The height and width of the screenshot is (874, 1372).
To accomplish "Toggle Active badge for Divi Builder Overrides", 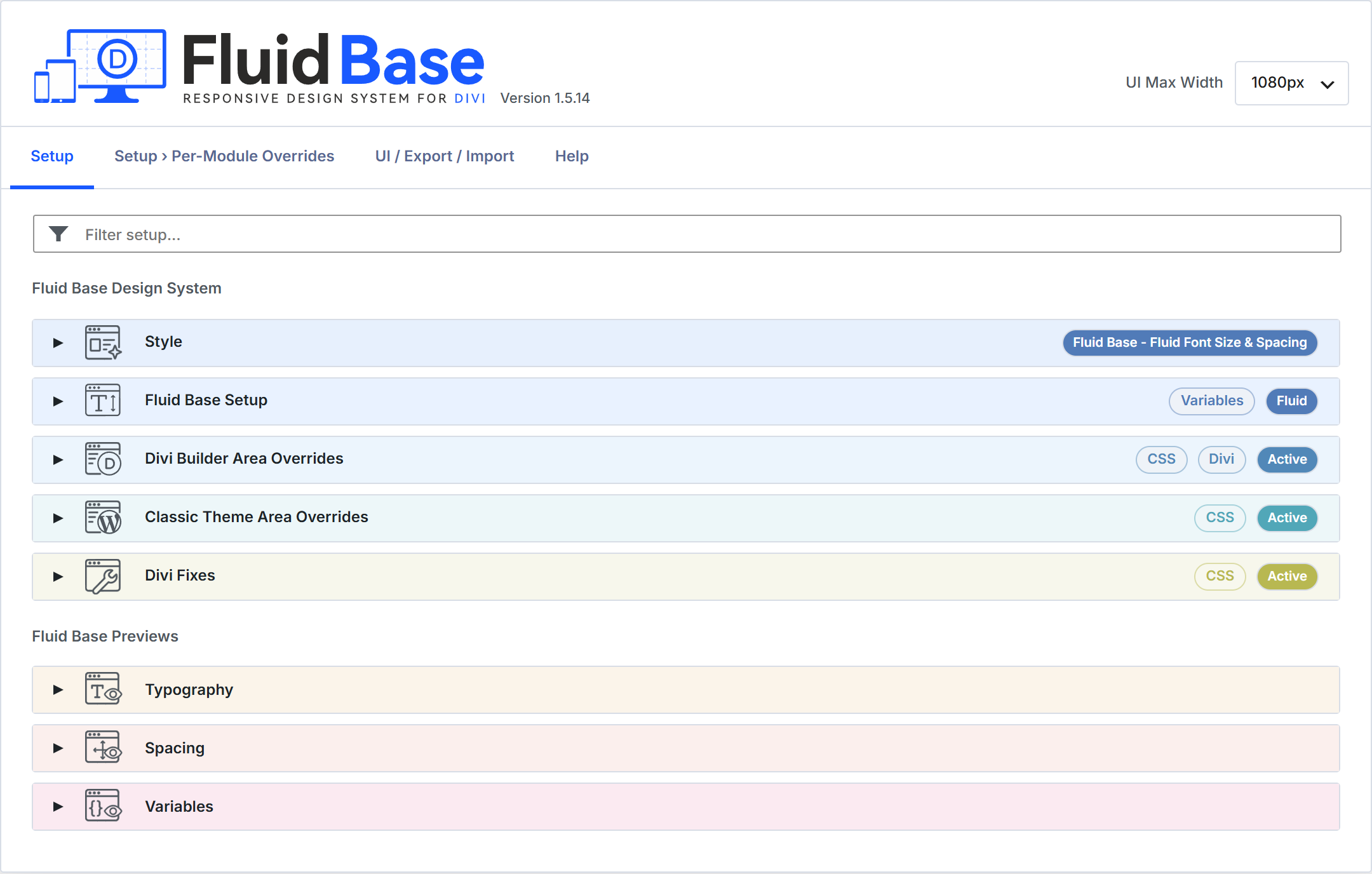I will (x=1287, y=460).
